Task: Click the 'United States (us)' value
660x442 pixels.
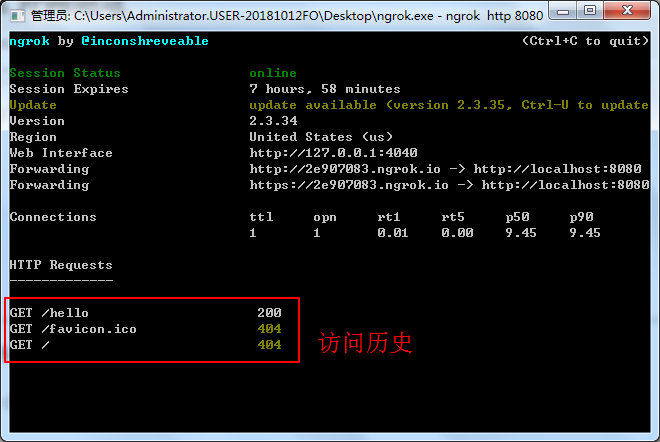Action: point(321,137)
